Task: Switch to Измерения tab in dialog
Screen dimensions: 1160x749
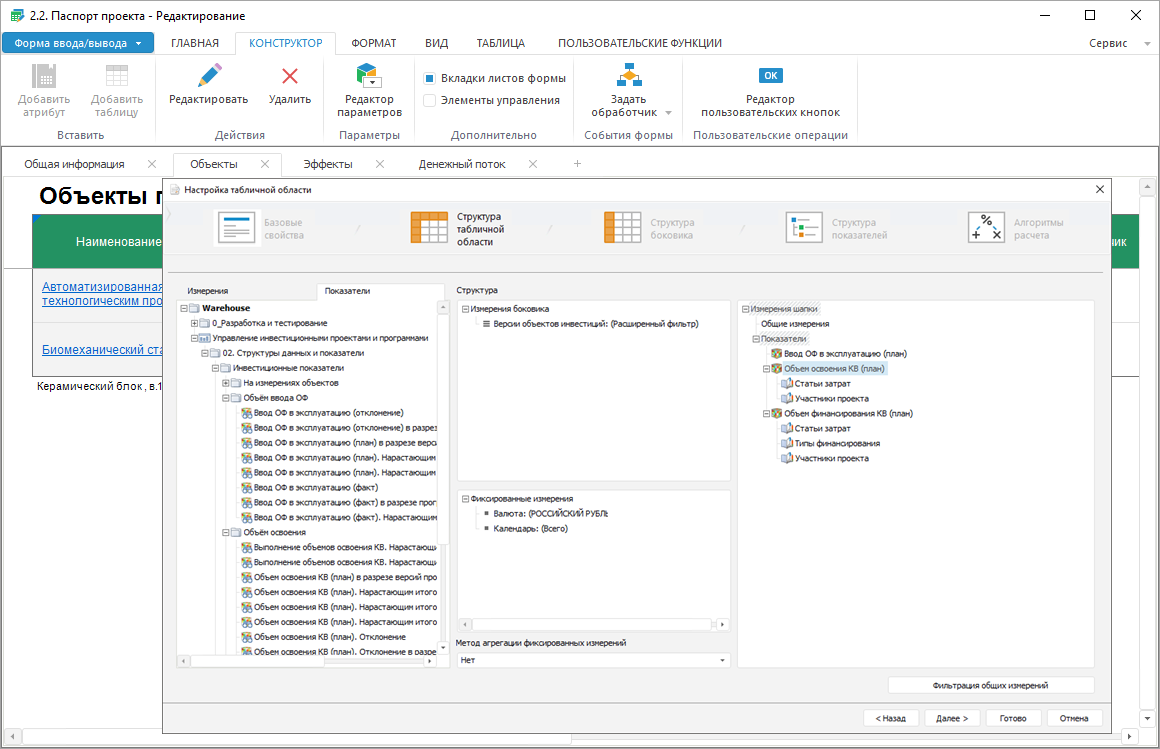Action: point(208,291)
